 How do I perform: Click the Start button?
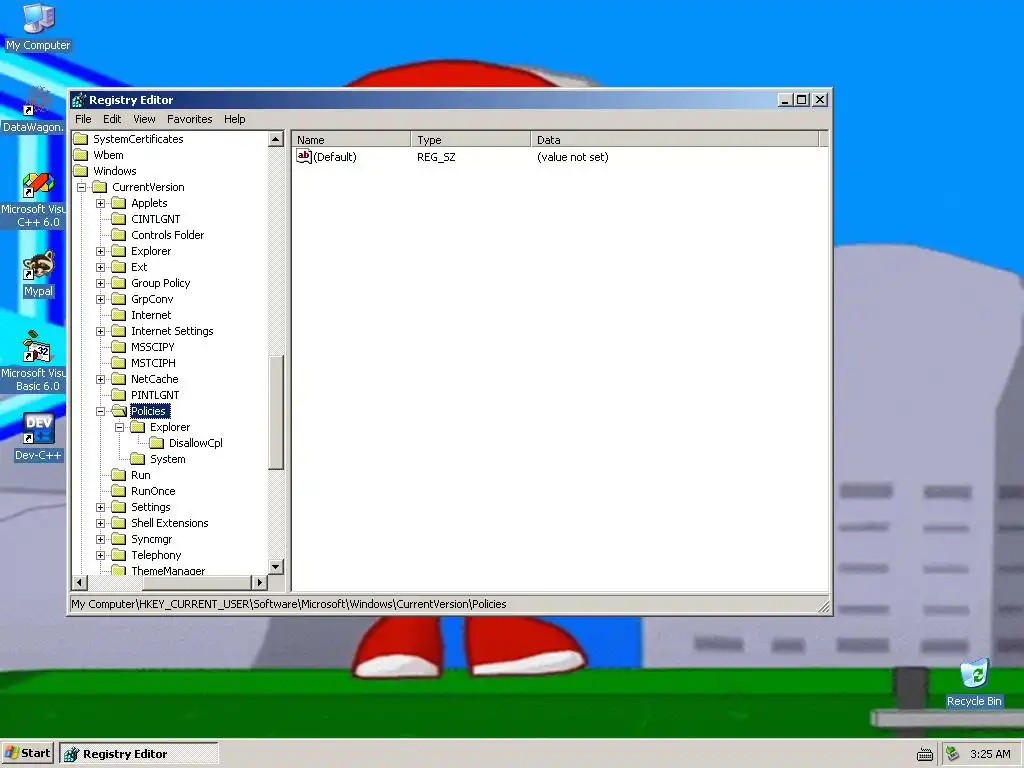point(27,753)
